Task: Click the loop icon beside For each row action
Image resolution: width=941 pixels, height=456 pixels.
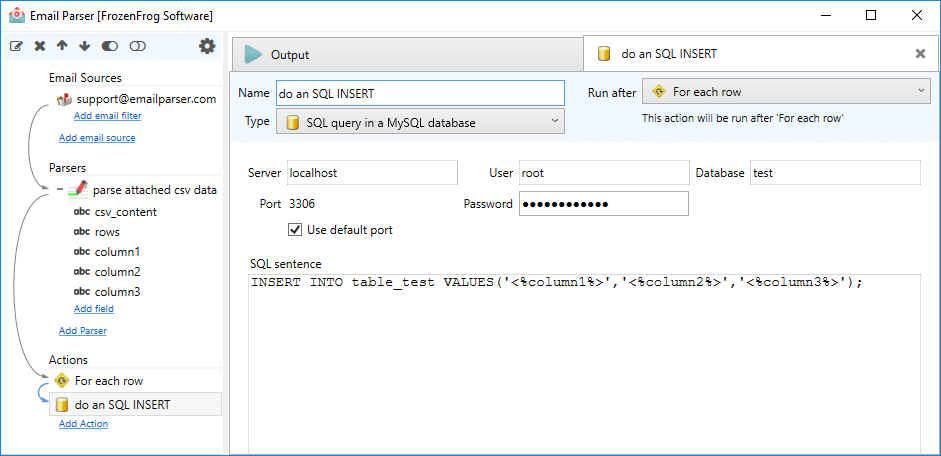Action: pos(61,380)
